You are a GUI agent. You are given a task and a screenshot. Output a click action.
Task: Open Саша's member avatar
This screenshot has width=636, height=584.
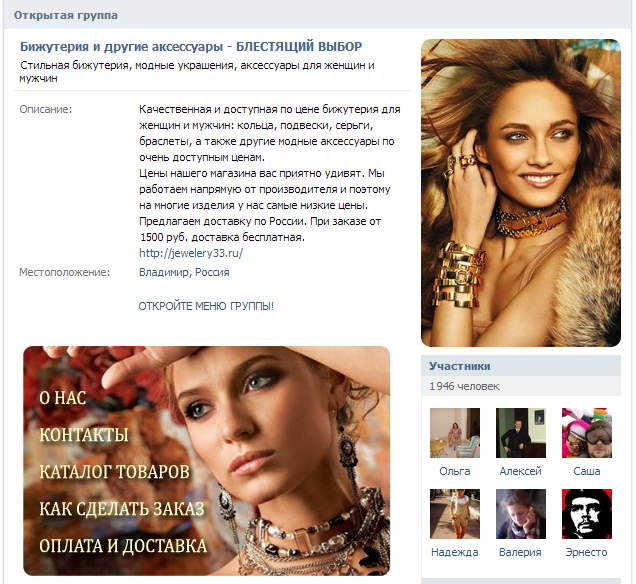(587, 433)
